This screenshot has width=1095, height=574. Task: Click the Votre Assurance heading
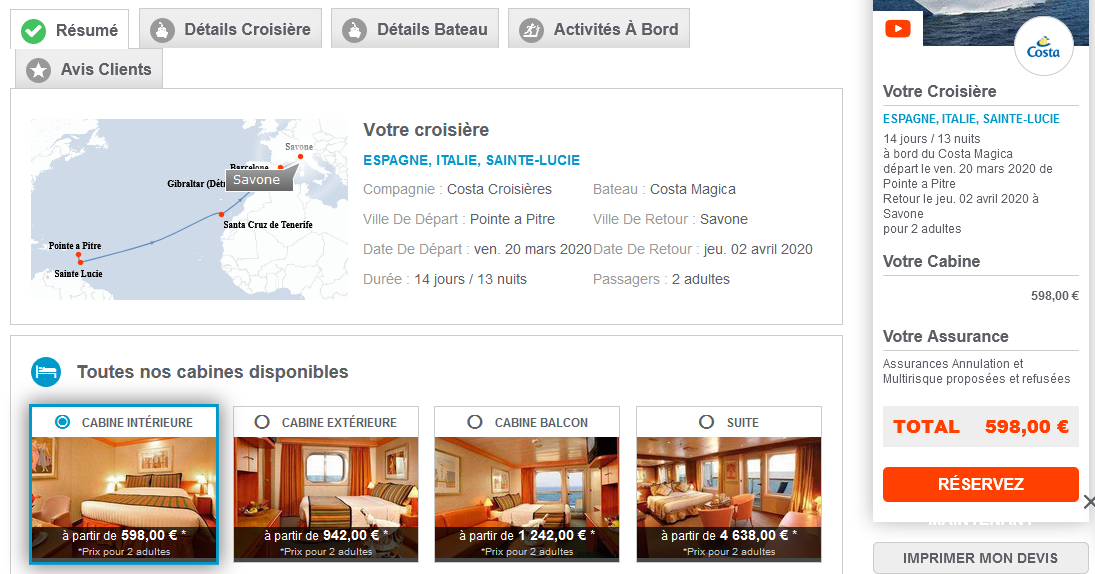pyautogui.click(x=946, y=337)
